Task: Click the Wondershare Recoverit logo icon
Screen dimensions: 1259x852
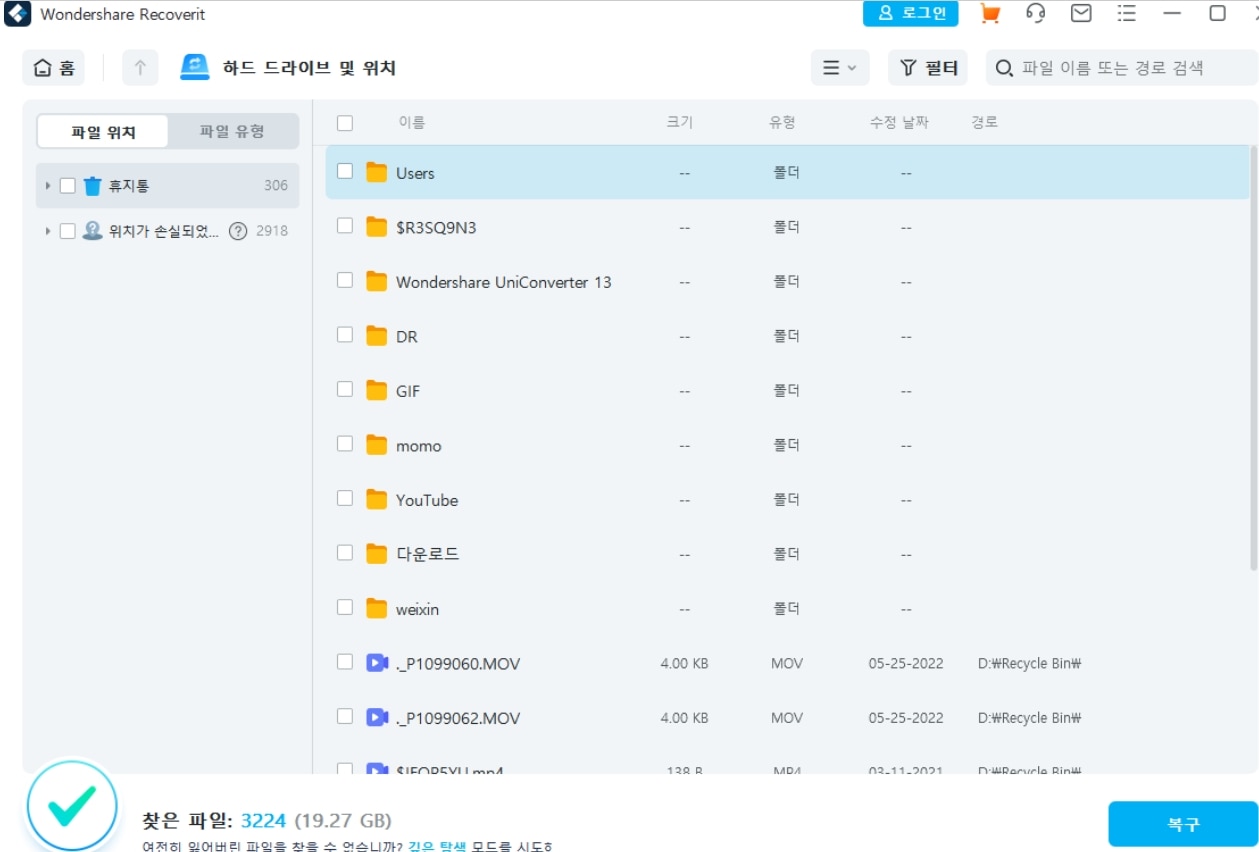Action: (17, 15)
